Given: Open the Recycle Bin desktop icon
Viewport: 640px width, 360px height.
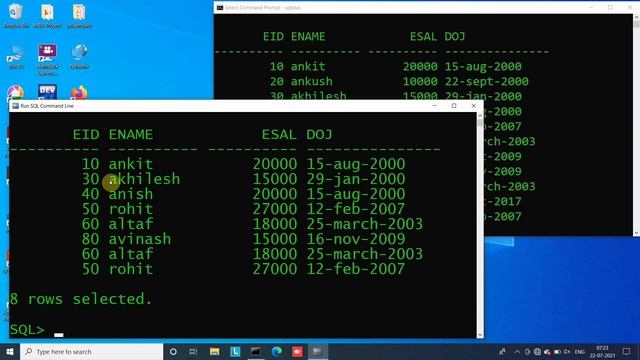Looking at the screenshot, I should click(x=16, y=16).
